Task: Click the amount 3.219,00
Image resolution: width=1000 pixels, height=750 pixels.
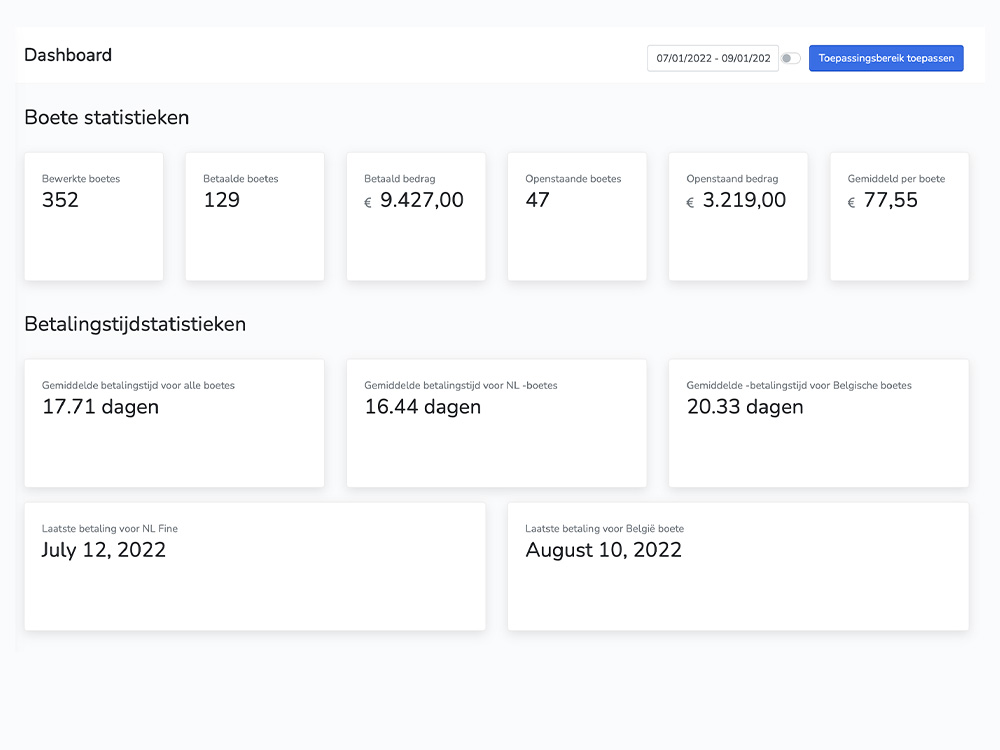Action: coord(744,200)
